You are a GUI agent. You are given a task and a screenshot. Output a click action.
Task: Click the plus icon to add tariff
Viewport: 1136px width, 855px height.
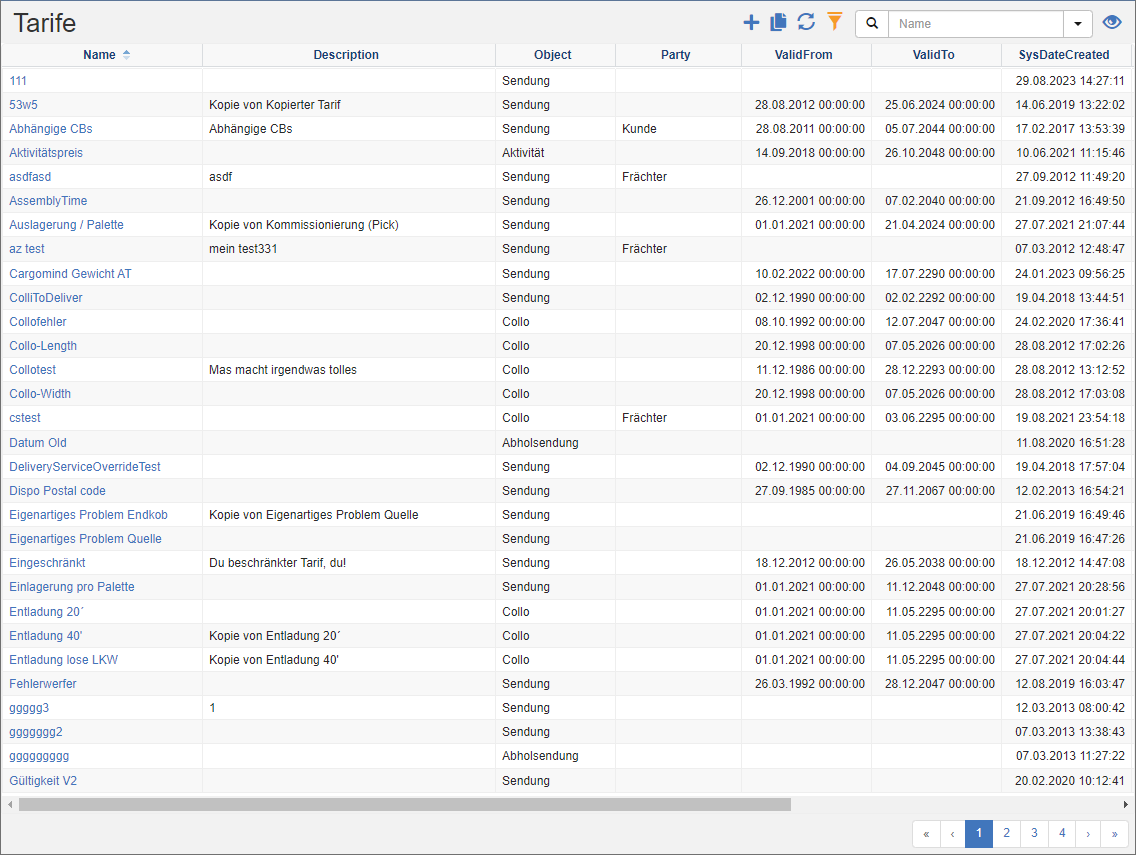coord(751,23)
